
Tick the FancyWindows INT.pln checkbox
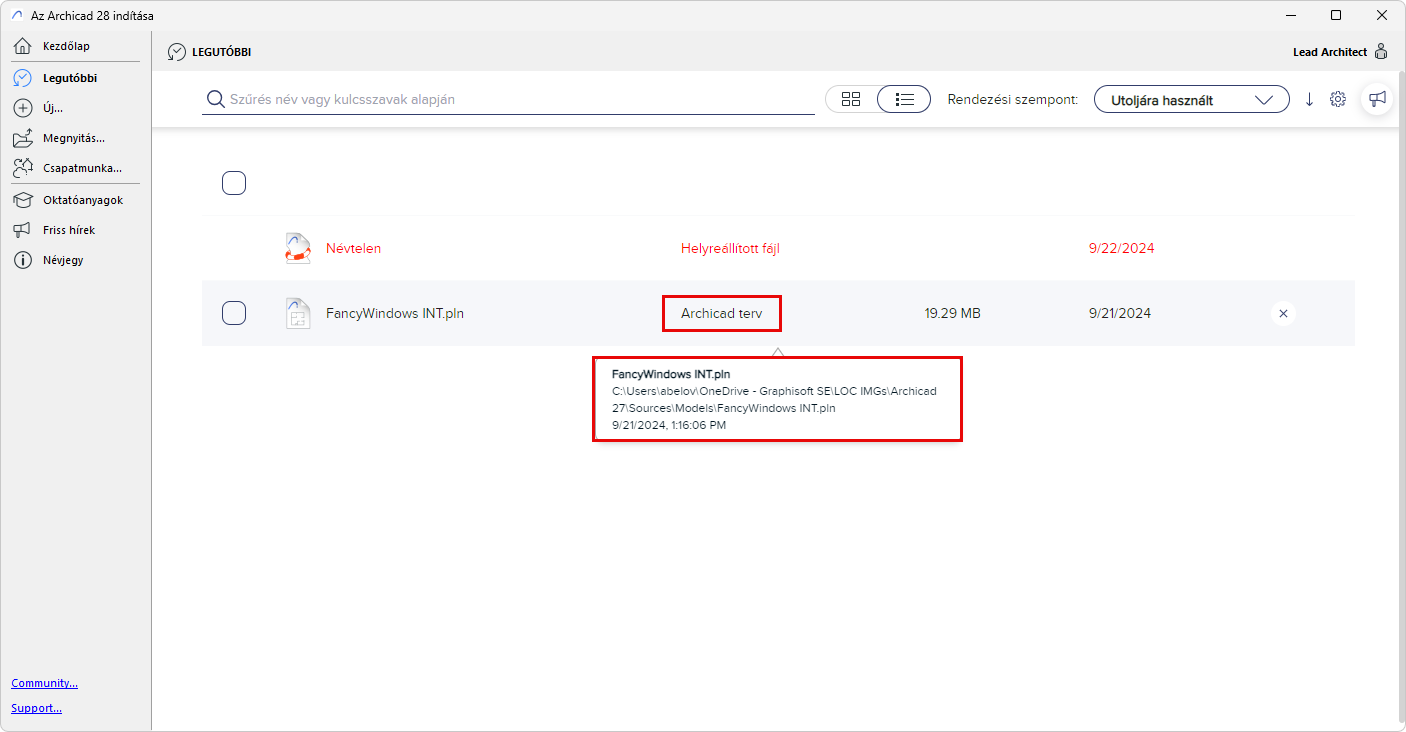click(x=234, y=313)
